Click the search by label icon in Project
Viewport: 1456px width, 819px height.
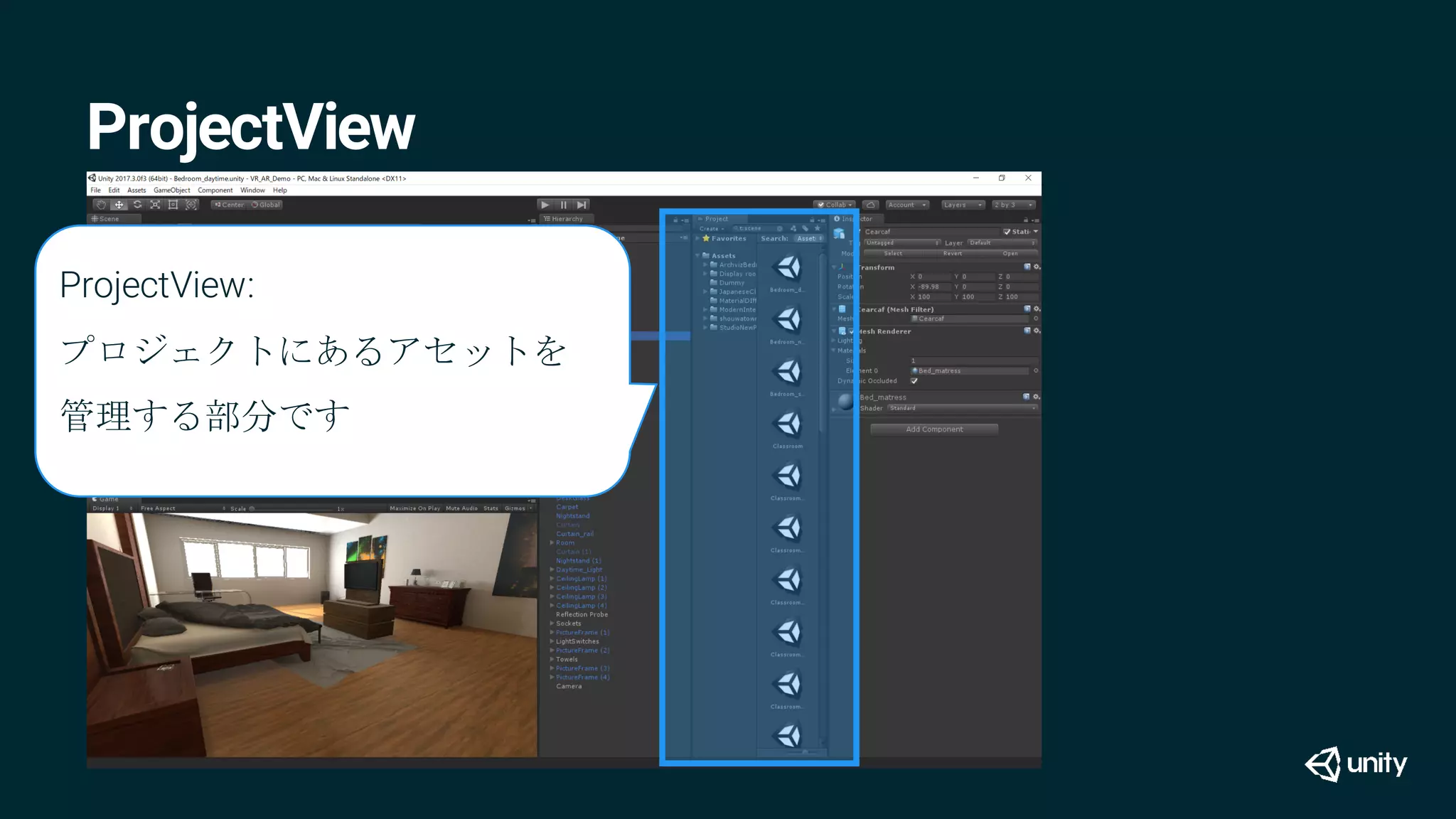(x=805, y=229)
